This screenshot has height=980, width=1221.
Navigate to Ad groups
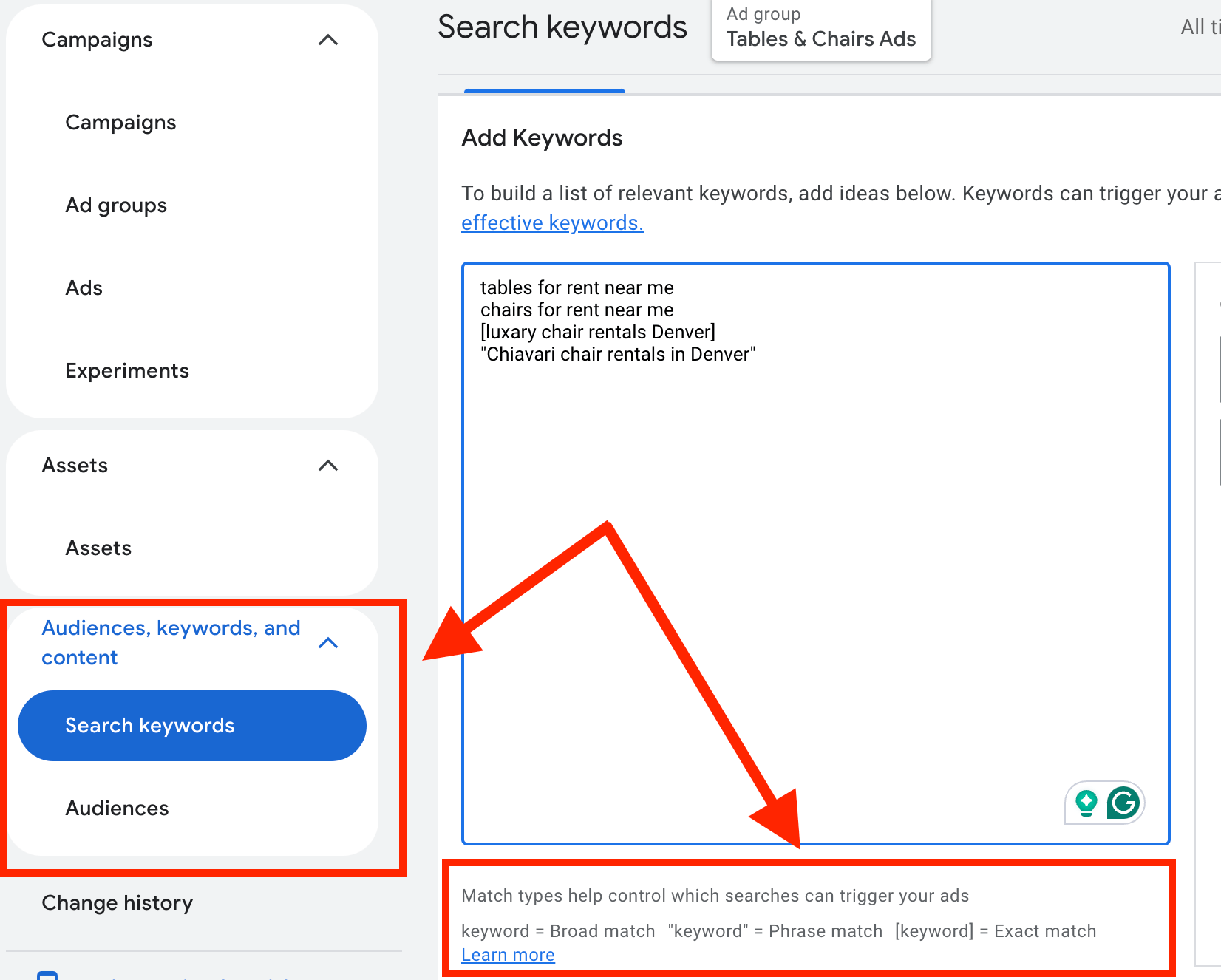coord(116,205)
